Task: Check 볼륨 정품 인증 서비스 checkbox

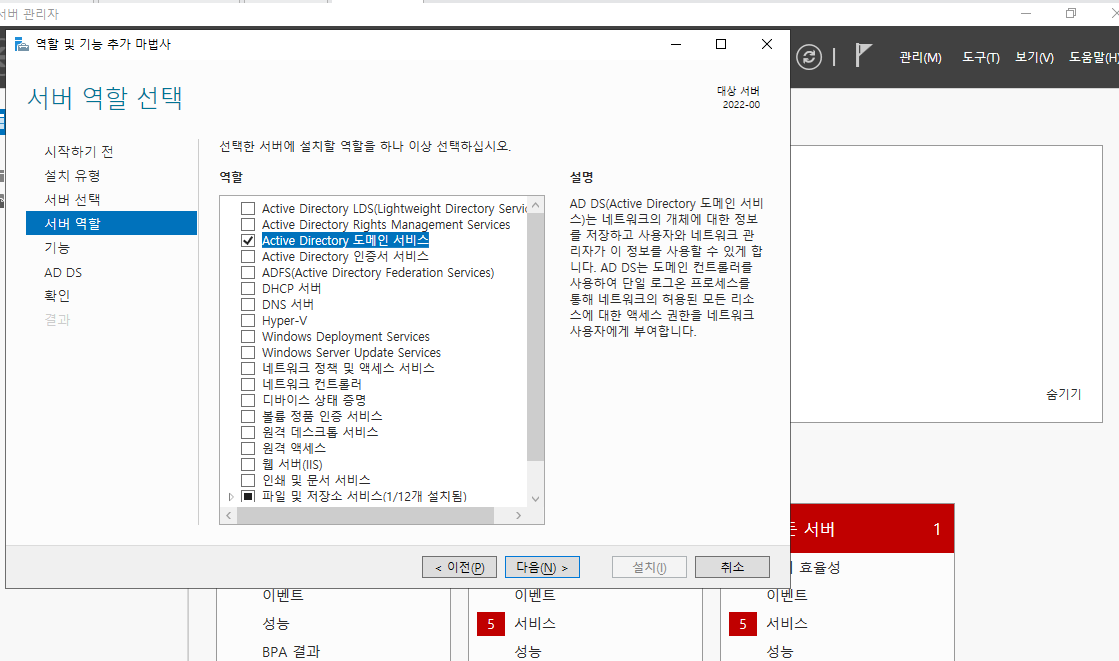Action: (248, 416)
